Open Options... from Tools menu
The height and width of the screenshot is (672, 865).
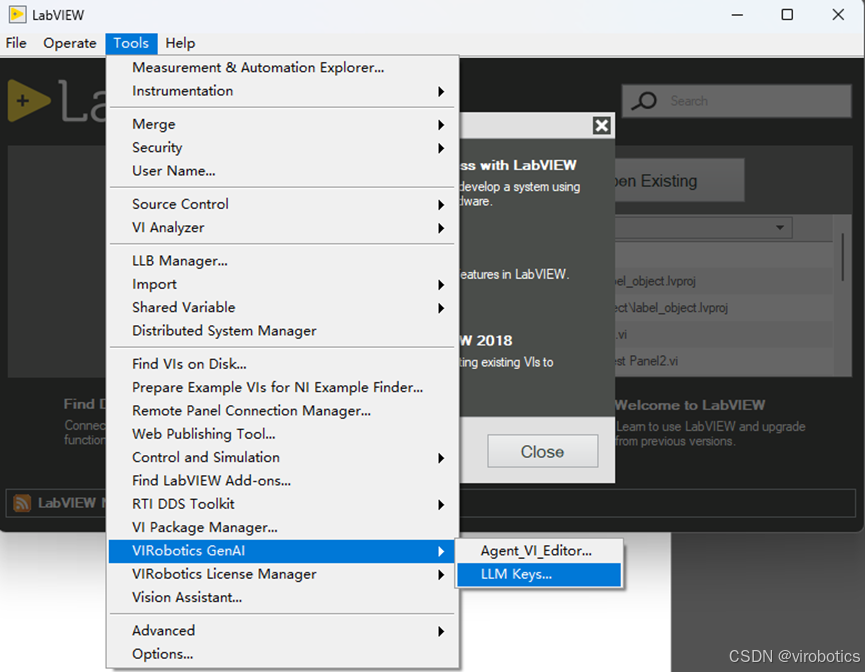[282, 654]
